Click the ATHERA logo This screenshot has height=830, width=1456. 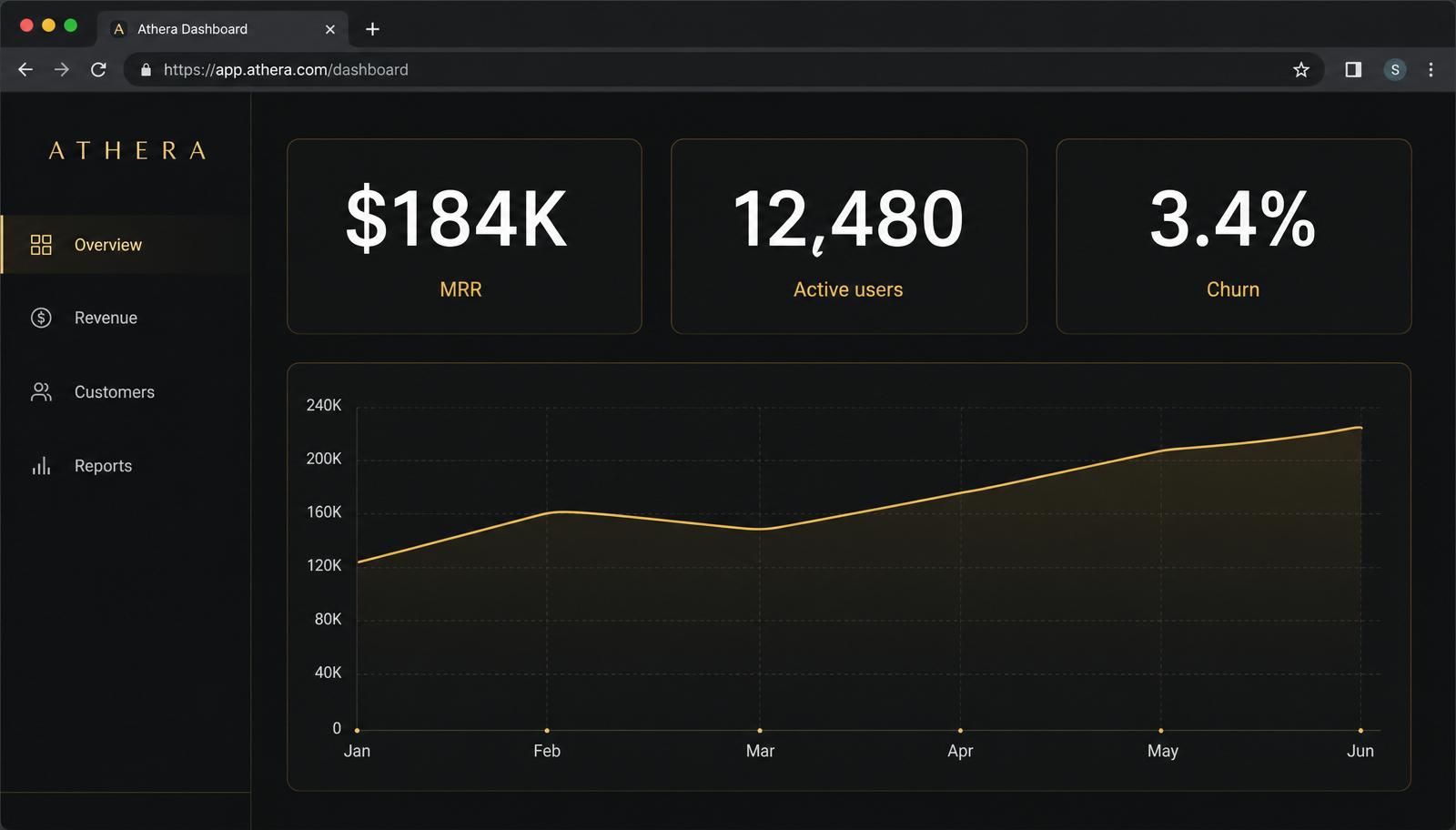pos(127,151)
